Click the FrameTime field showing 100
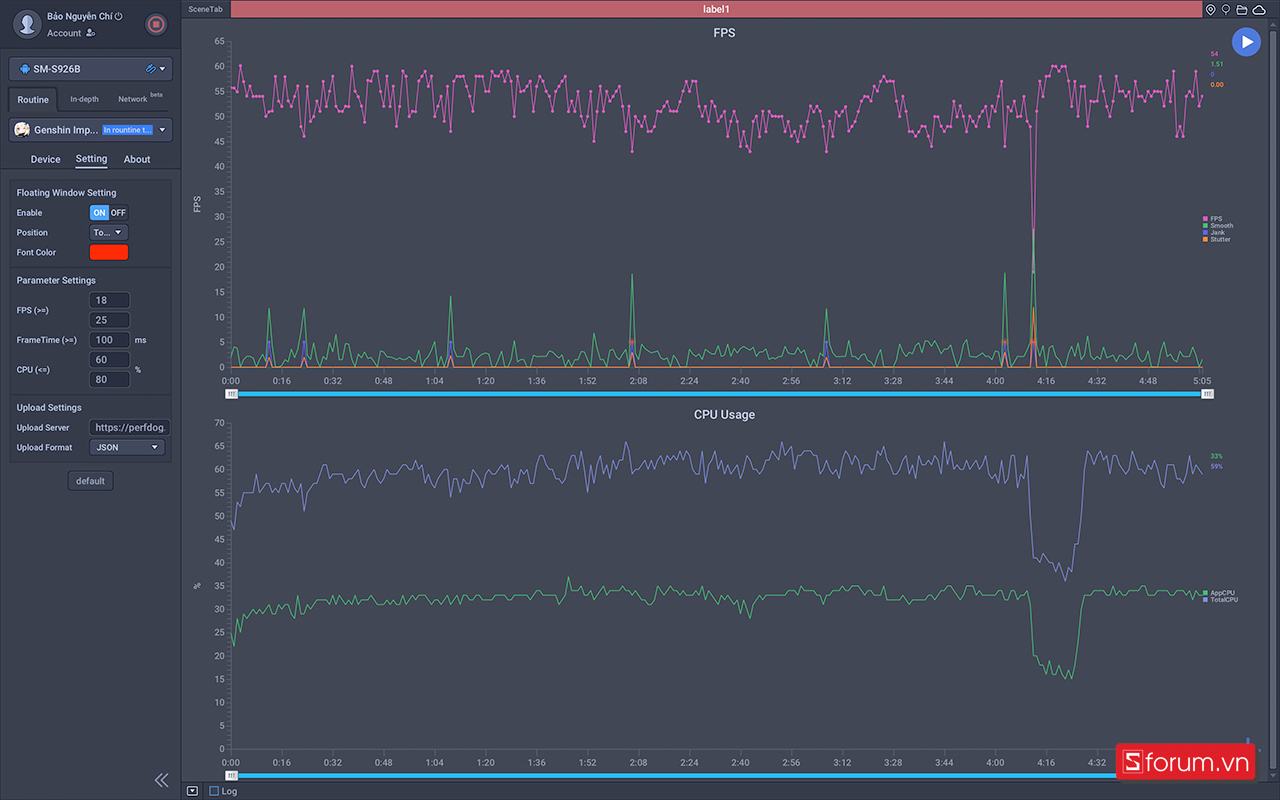The image size is (1280, 800). [109, 340]
